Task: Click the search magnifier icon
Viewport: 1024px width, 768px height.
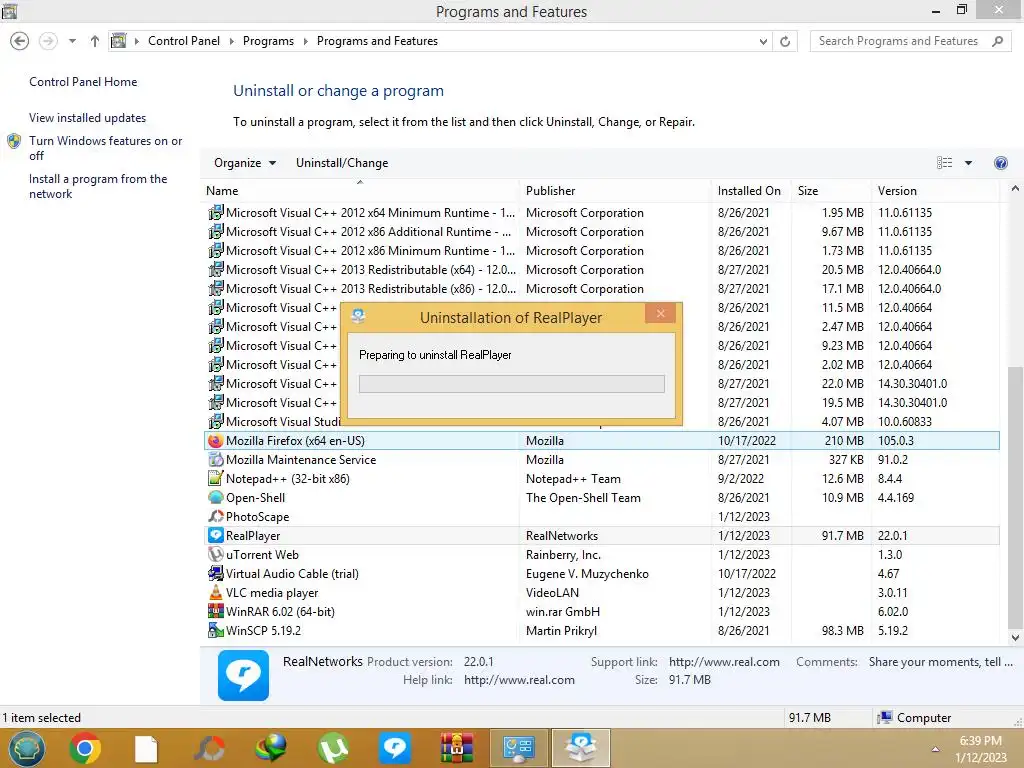Action: tap(997, 41)
